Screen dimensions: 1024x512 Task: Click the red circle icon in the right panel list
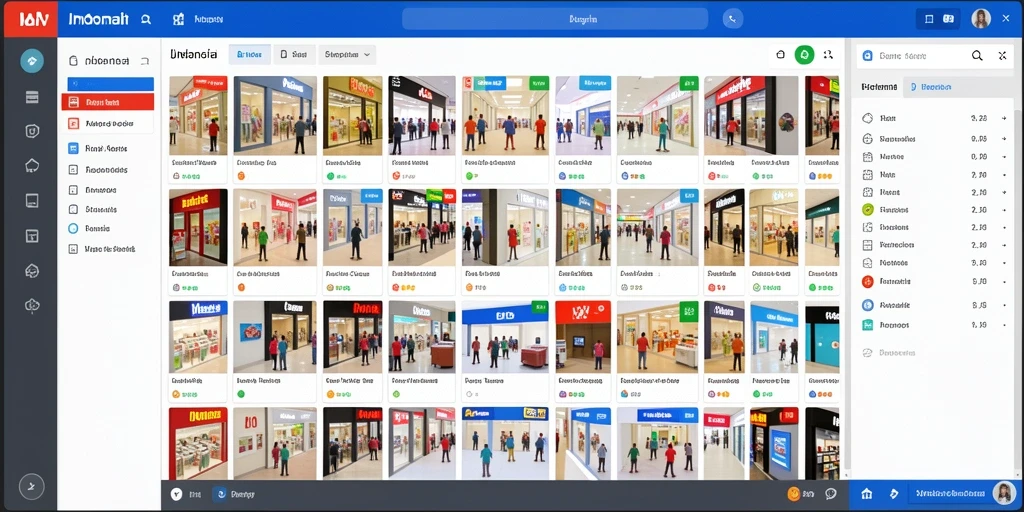[867, 281]
